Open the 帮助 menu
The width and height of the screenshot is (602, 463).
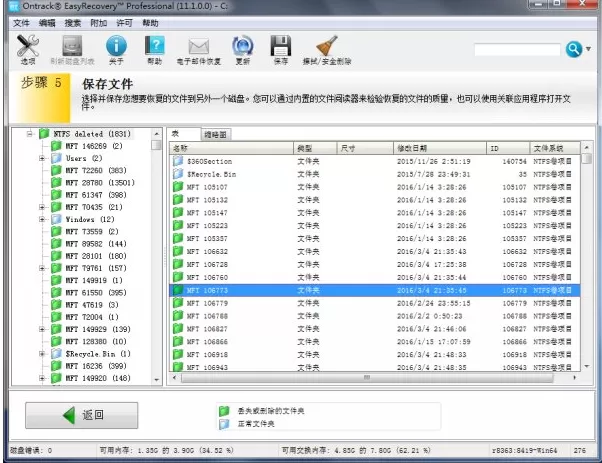click(150, 23)
